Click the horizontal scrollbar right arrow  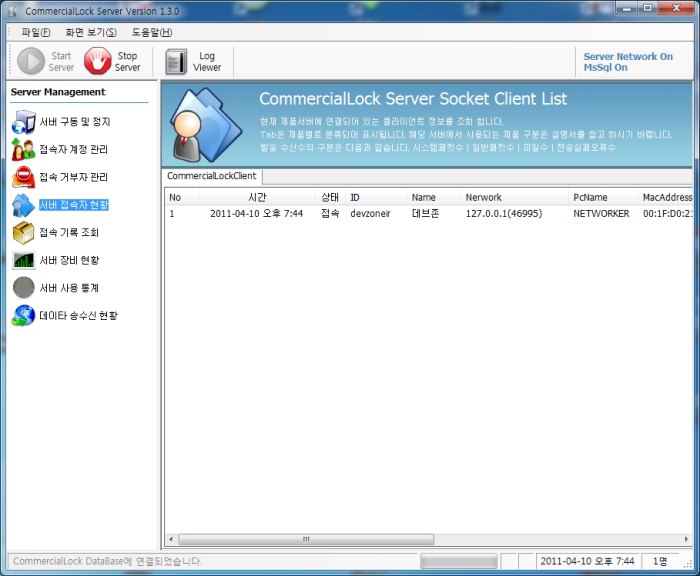point(687,539)
